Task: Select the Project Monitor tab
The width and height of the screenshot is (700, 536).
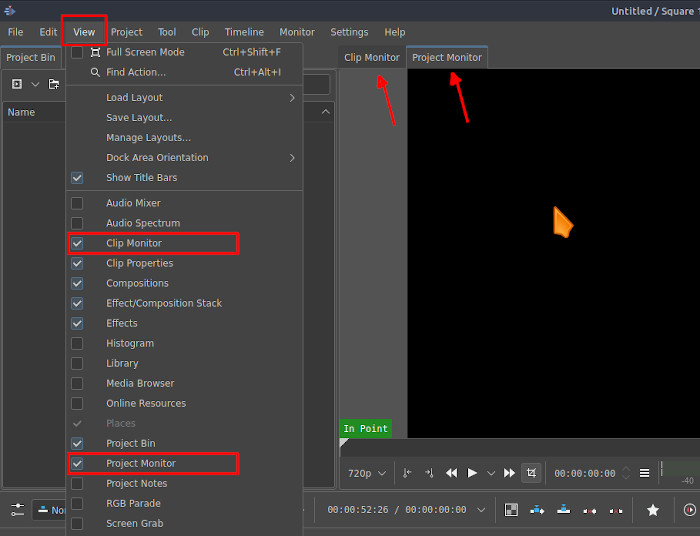Action: point(446,58)
